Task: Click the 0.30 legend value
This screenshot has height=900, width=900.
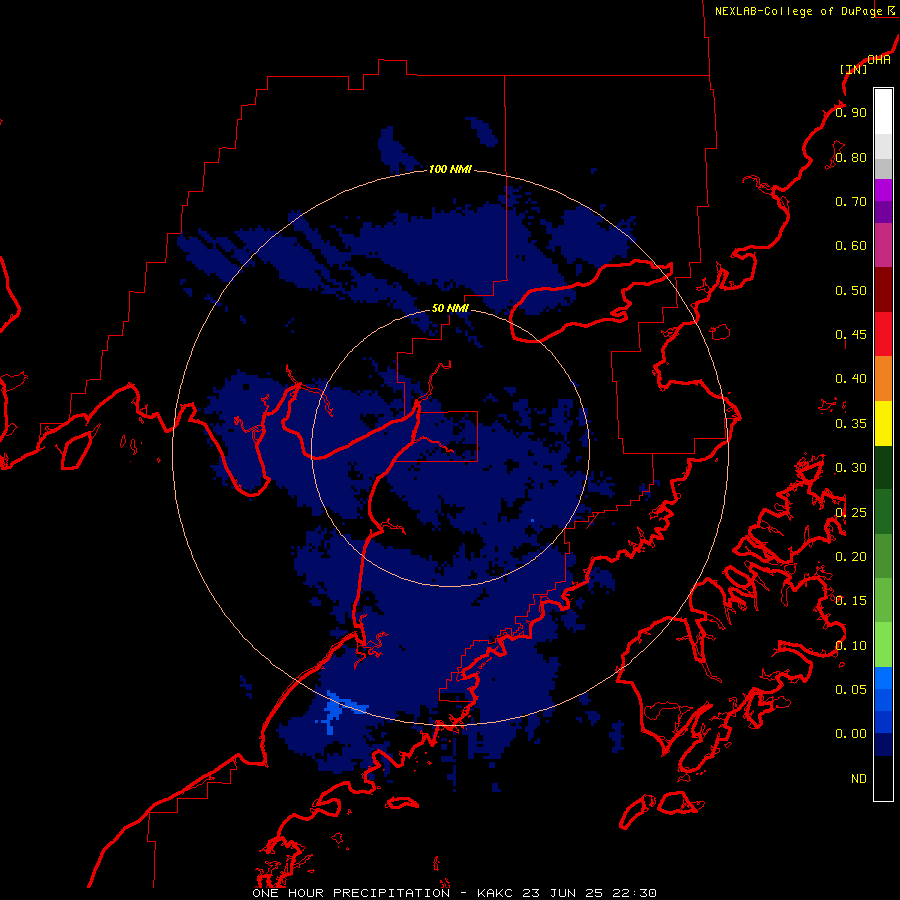Action: click(x=851, y=468)
